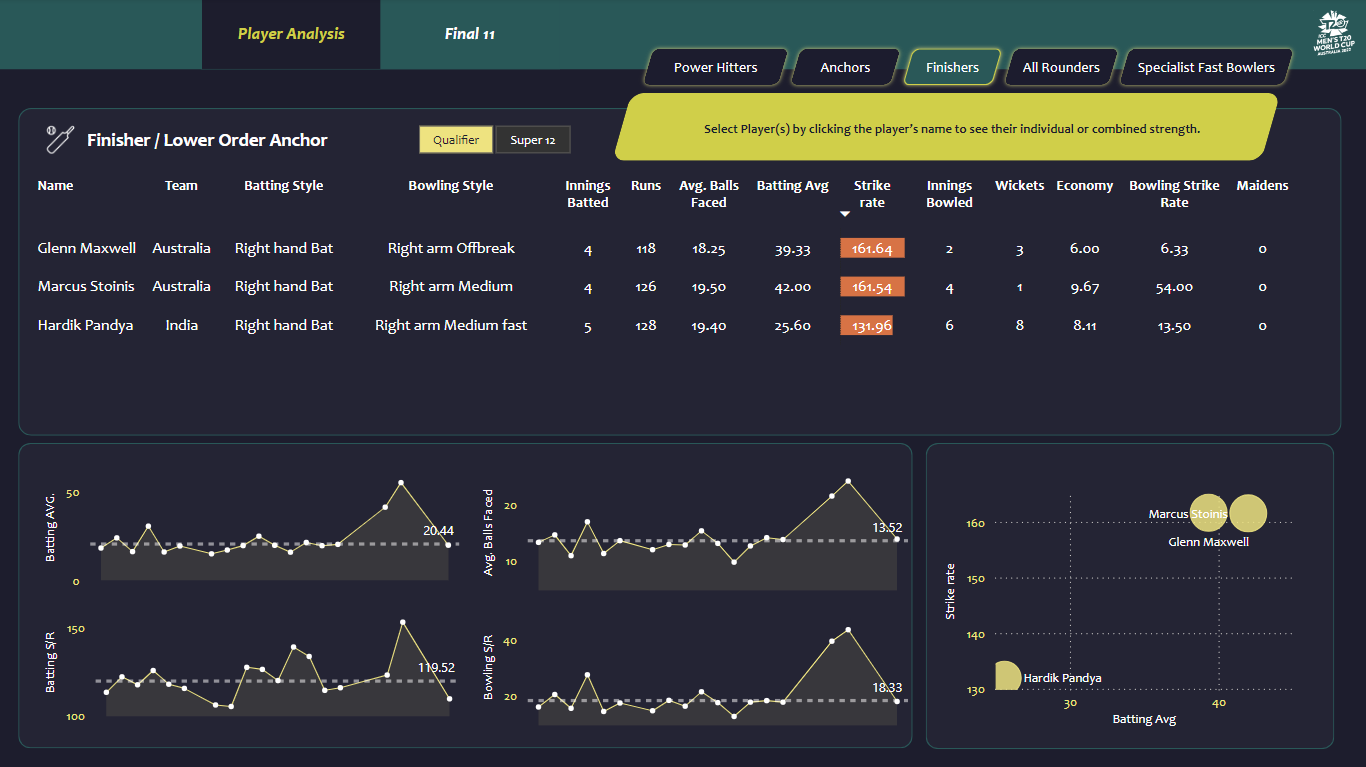The image size is (1366, 767).
Task: Sort by the Runs column header
Action: pyautogui.click(x=646, y=186)
